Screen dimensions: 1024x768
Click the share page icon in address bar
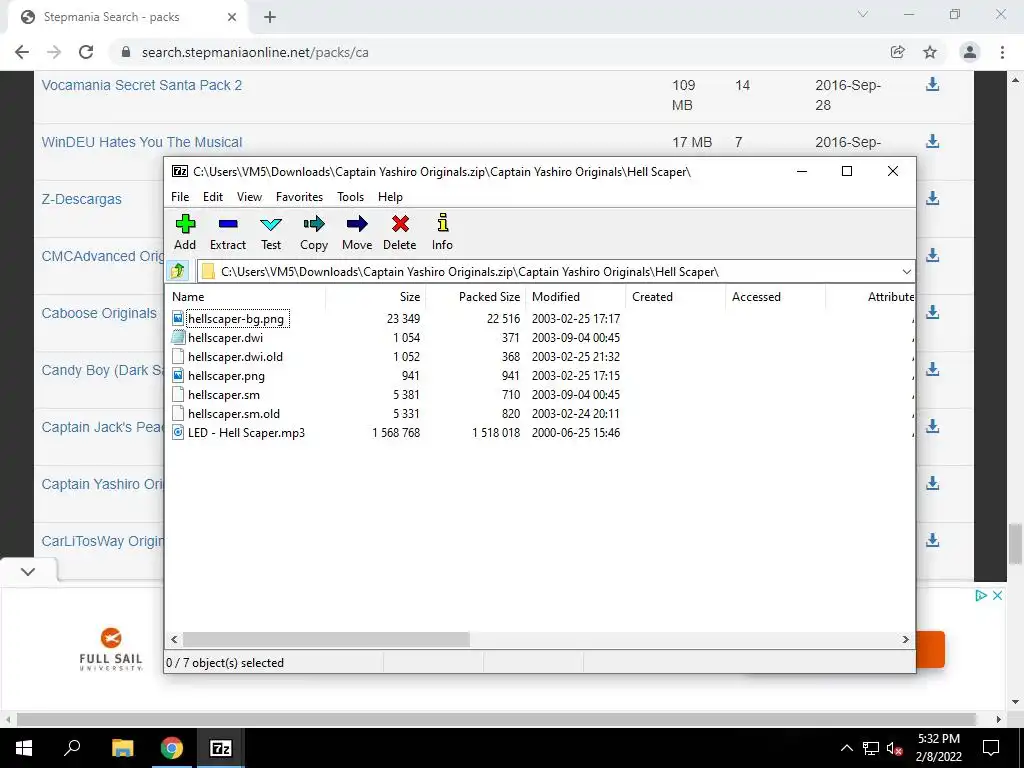pos(898,52)
